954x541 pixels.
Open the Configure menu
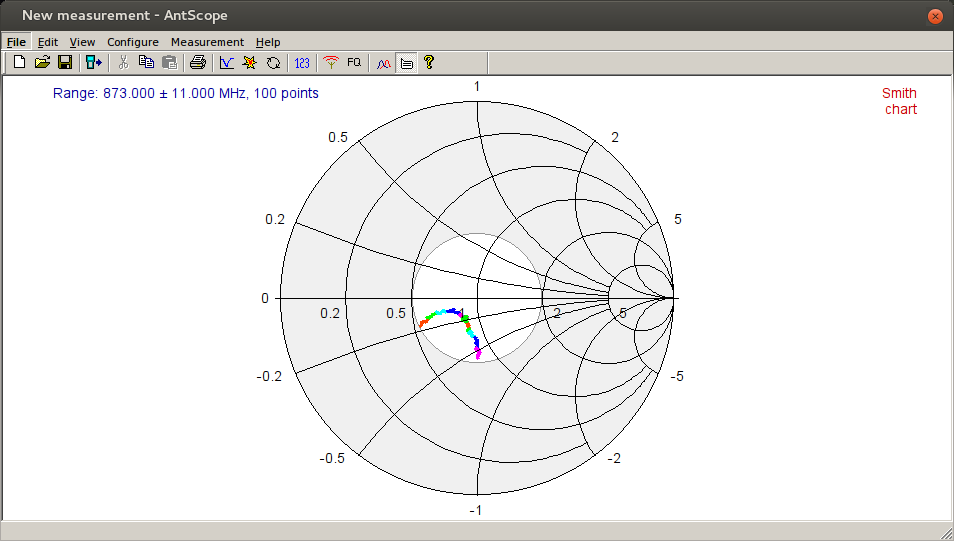pos(133,42)
